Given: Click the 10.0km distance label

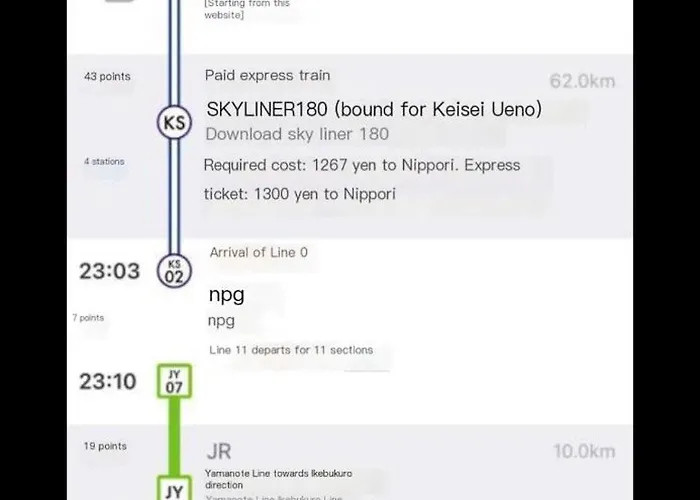Looking at the screenshot, I should click(x=584, y=451).
